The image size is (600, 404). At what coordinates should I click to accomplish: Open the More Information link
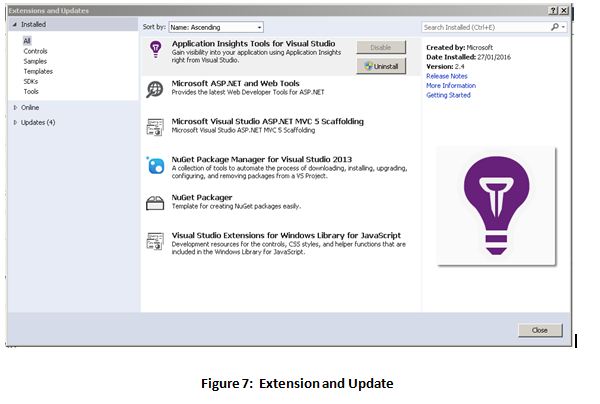[x=451, y=86]
